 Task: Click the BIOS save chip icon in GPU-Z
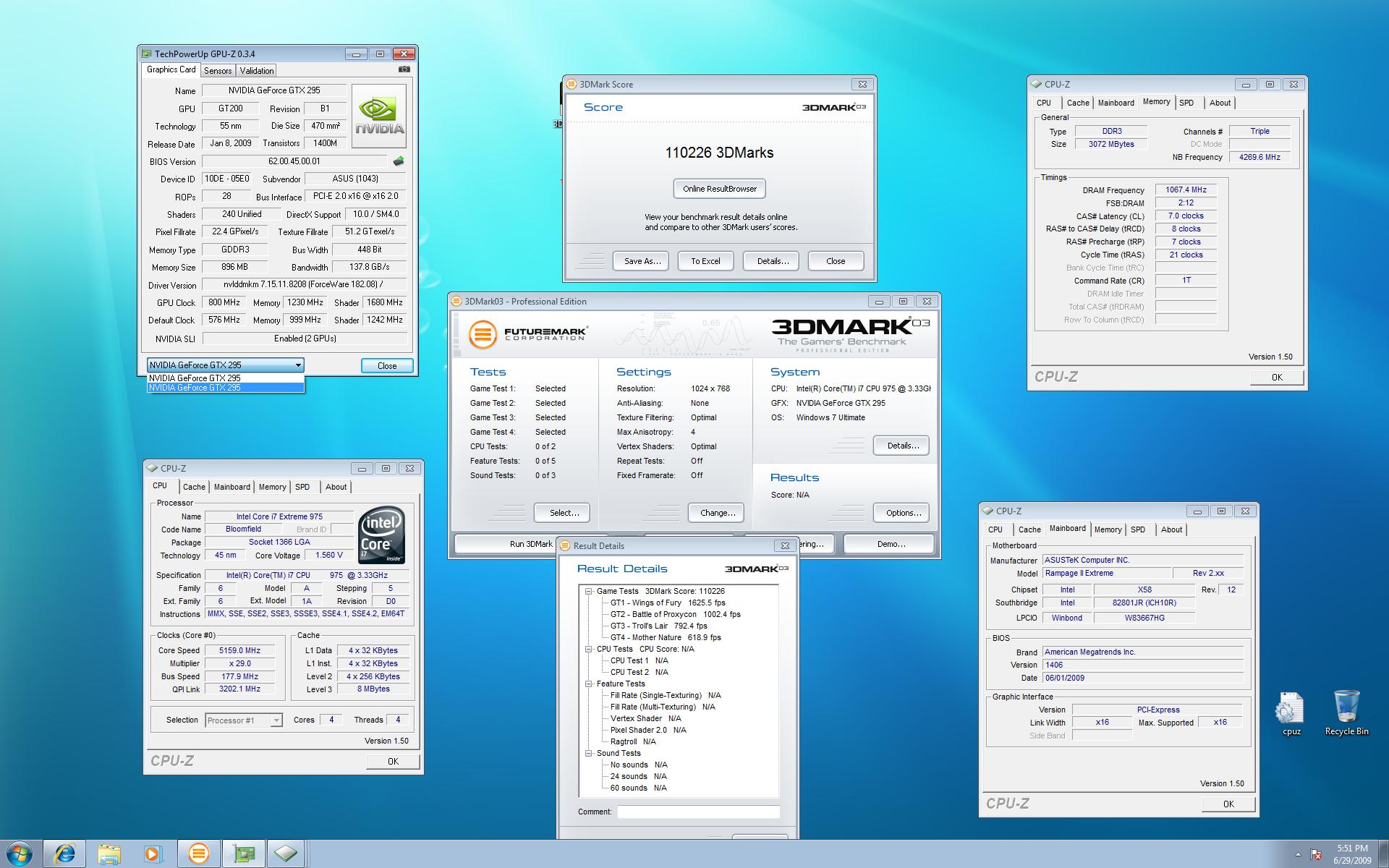pos(398,161)
